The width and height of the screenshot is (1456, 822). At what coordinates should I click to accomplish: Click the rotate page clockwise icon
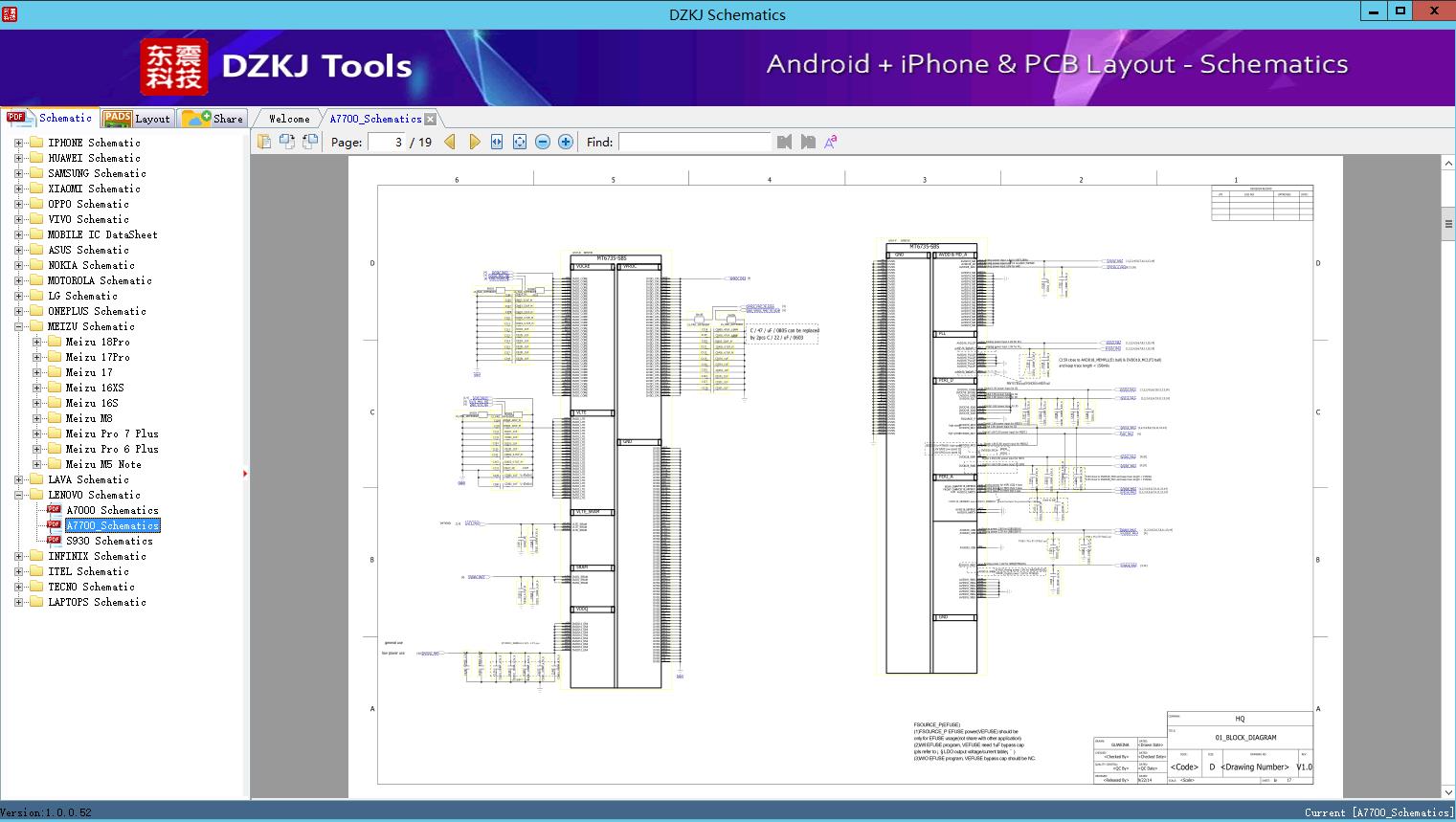[x=309, y=142]
